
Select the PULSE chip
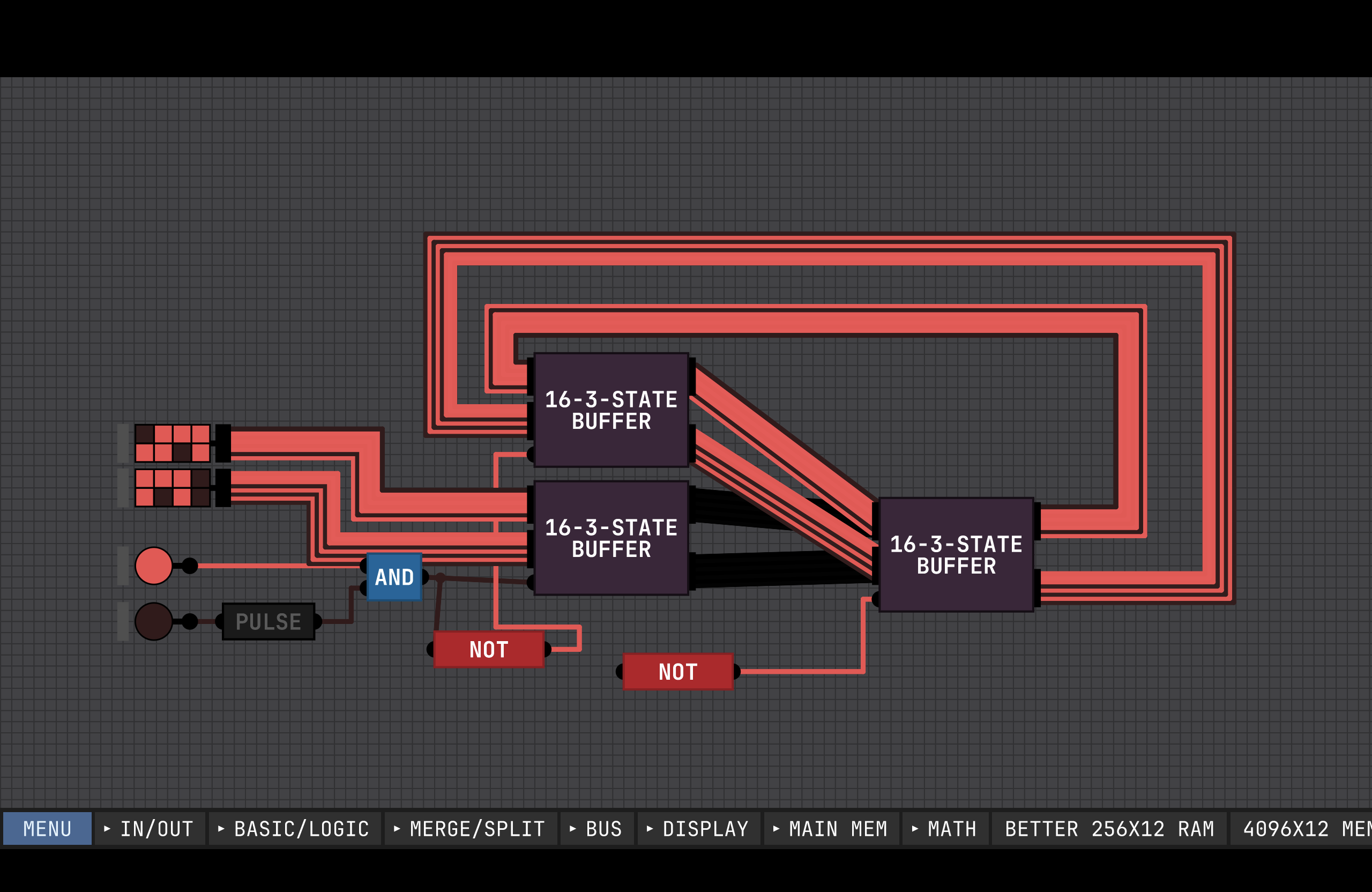(x=268, y=622)
